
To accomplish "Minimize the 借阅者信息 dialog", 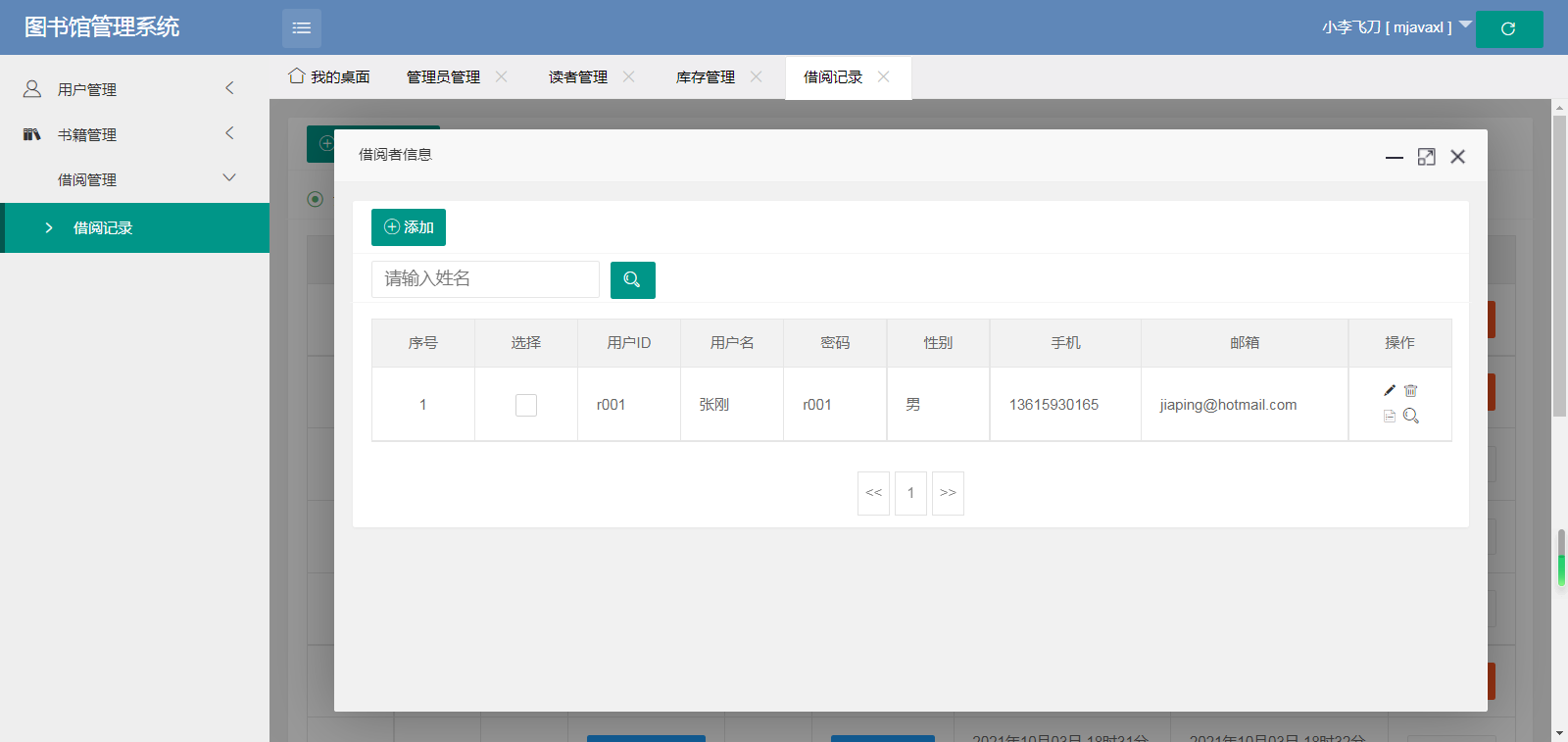I will (x=1395, y=157).
